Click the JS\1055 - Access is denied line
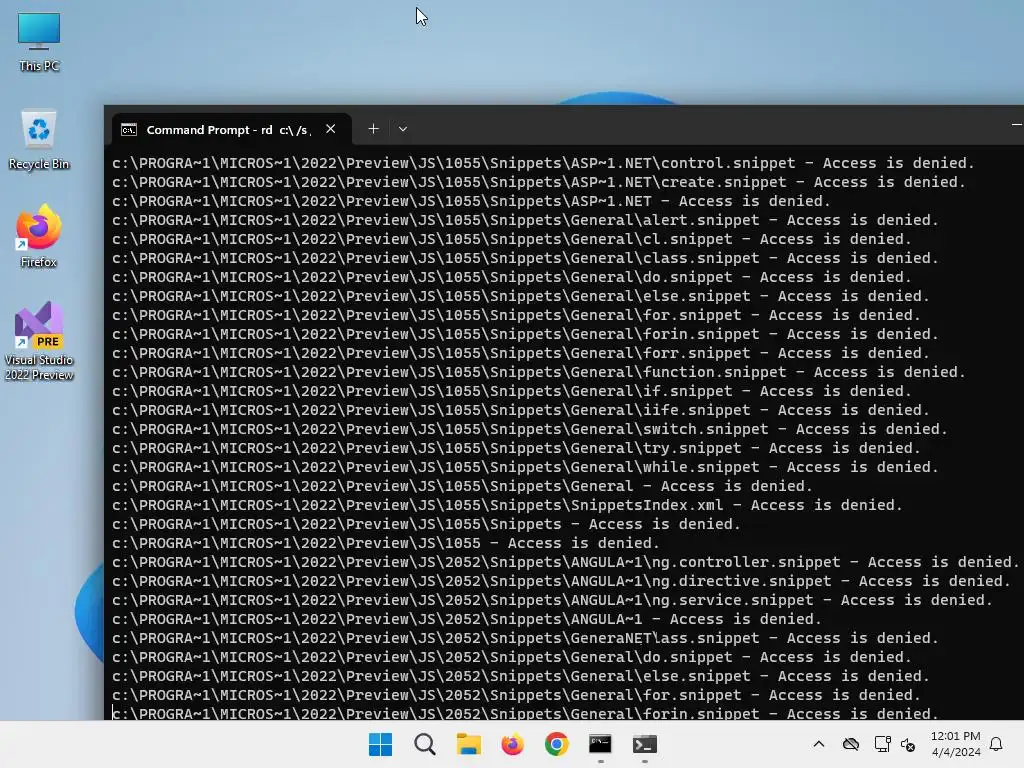1024x768 pixels. click(x=385, y=543)
